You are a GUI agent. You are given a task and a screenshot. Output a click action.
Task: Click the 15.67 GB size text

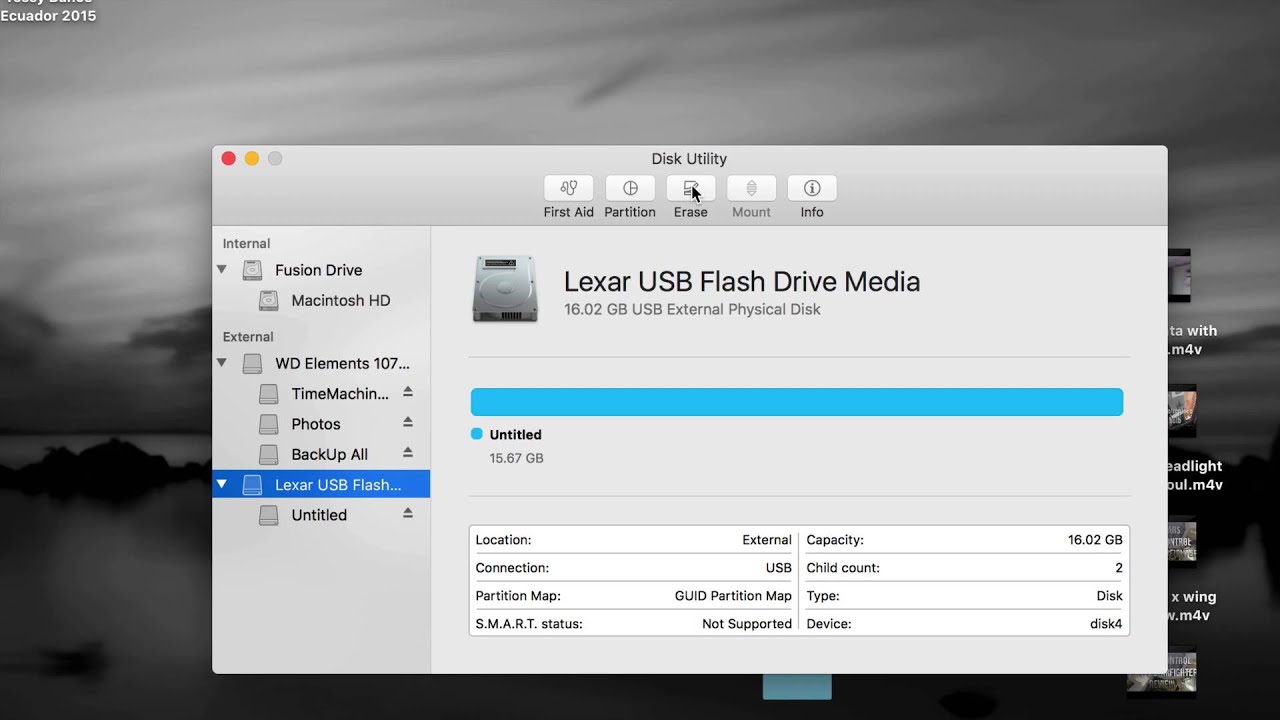tap(516, 458)
